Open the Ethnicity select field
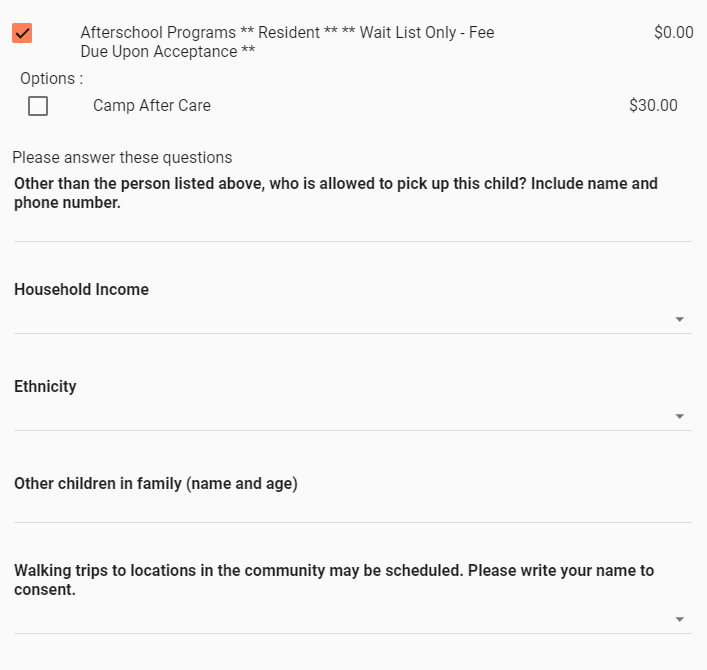Screen dimensions: 707x670 point(340,417)
